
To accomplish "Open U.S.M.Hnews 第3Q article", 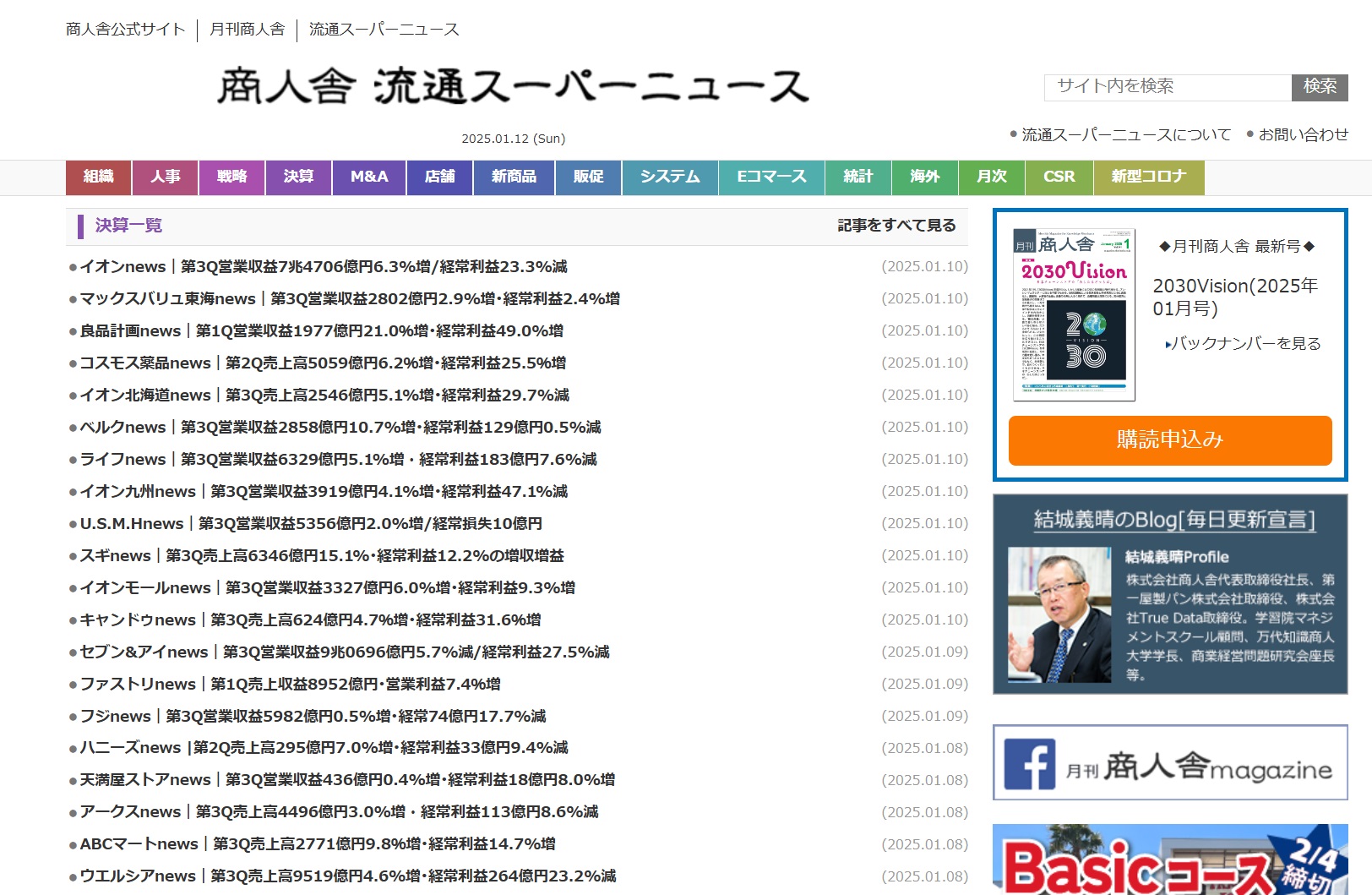I will pos(311,524).
